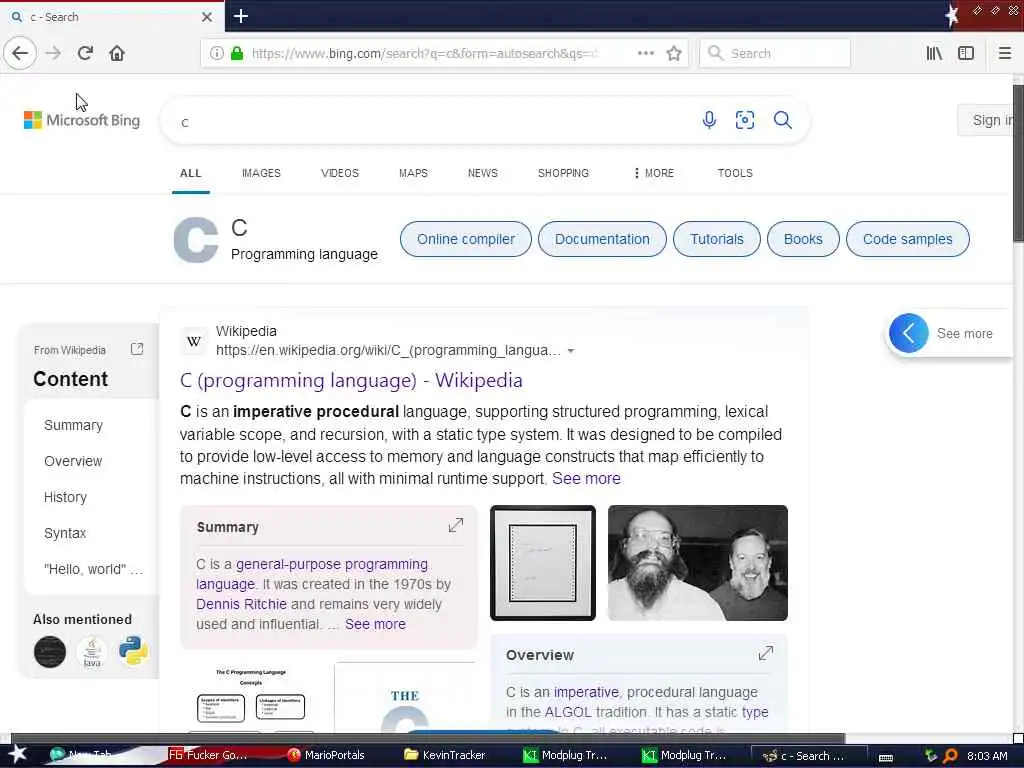Viewport: 1024px width, 768px height.
Task: Open the TOOLS search option
Action: click(x=735, y=173)
